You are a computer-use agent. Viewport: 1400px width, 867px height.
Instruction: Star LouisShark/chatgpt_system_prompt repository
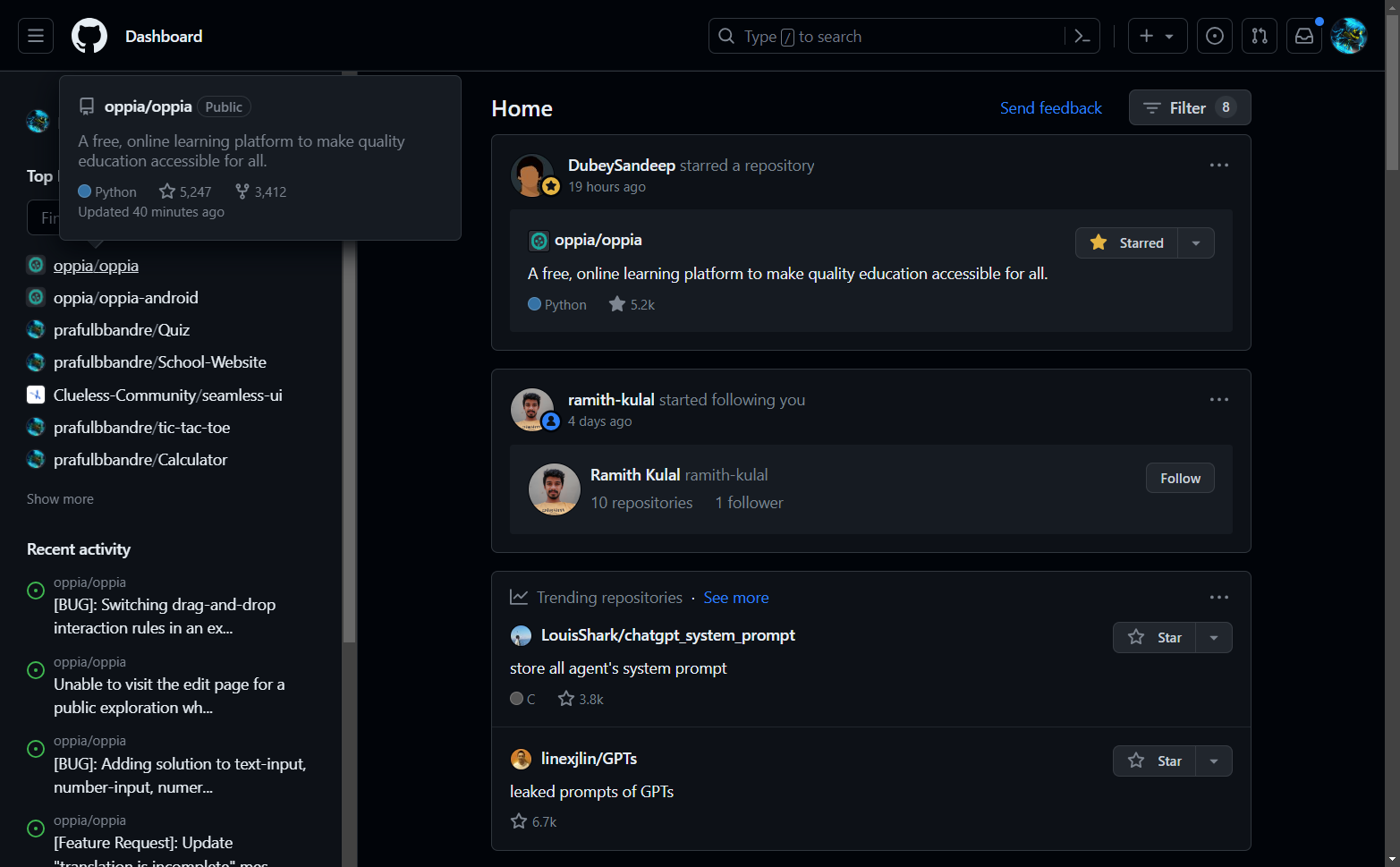click(x=1155, y=638)
